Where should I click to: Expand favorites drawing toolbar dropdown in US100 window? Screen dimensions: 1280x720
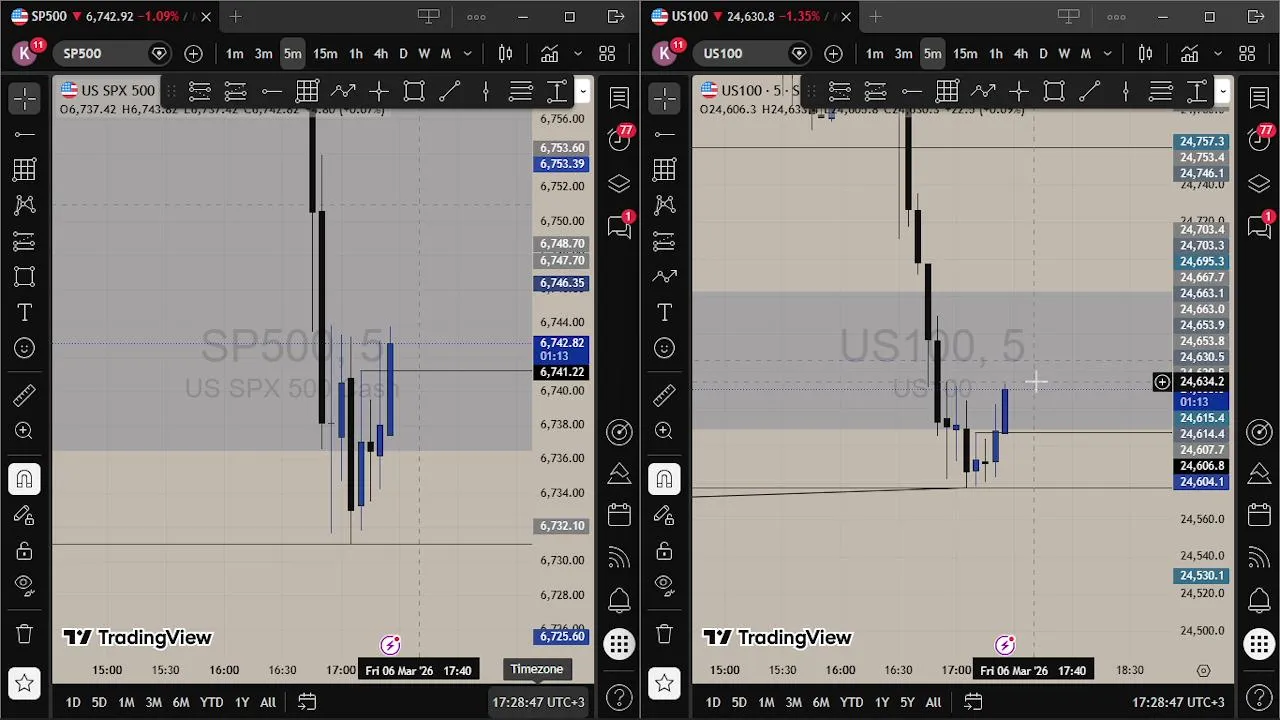tap(1222, 92)
